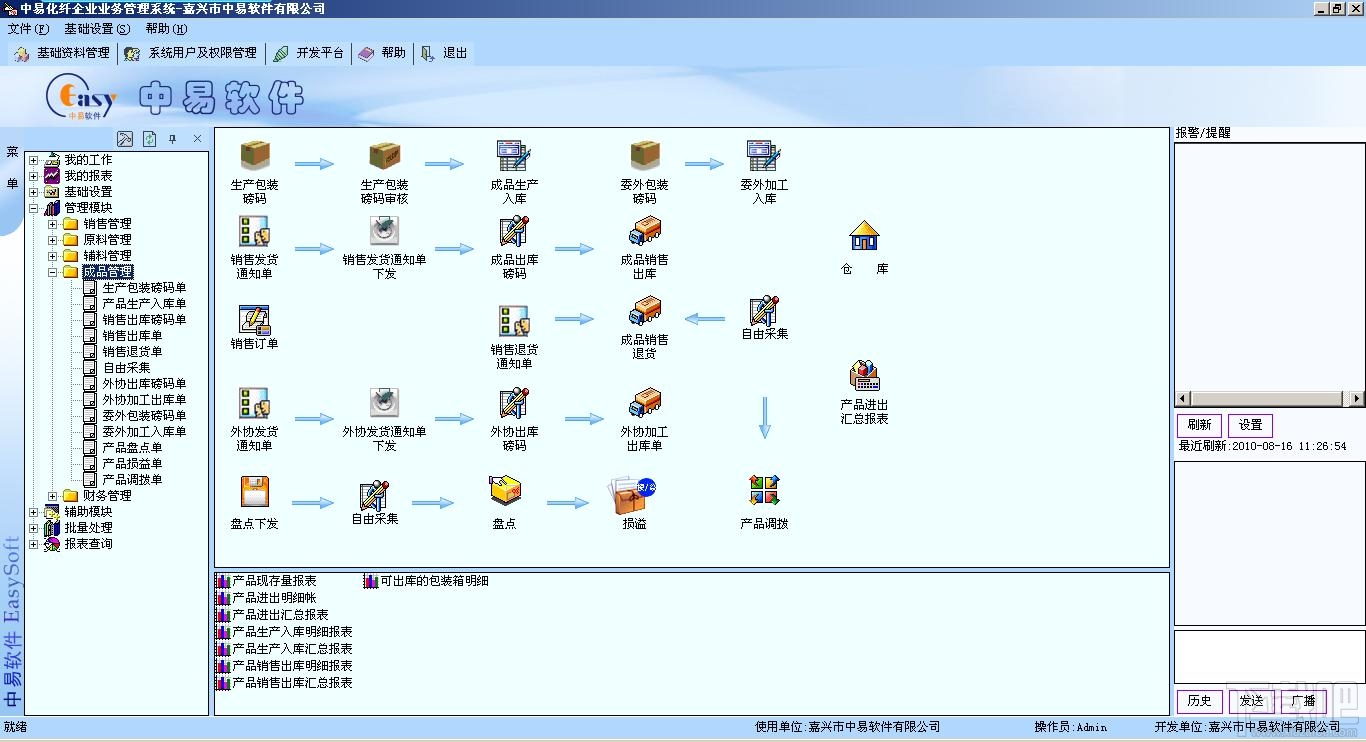Screen dimensions: 1366x742
Task: Click the 盘点下发 floppy disk icon
Action: [x=255, y=492]
